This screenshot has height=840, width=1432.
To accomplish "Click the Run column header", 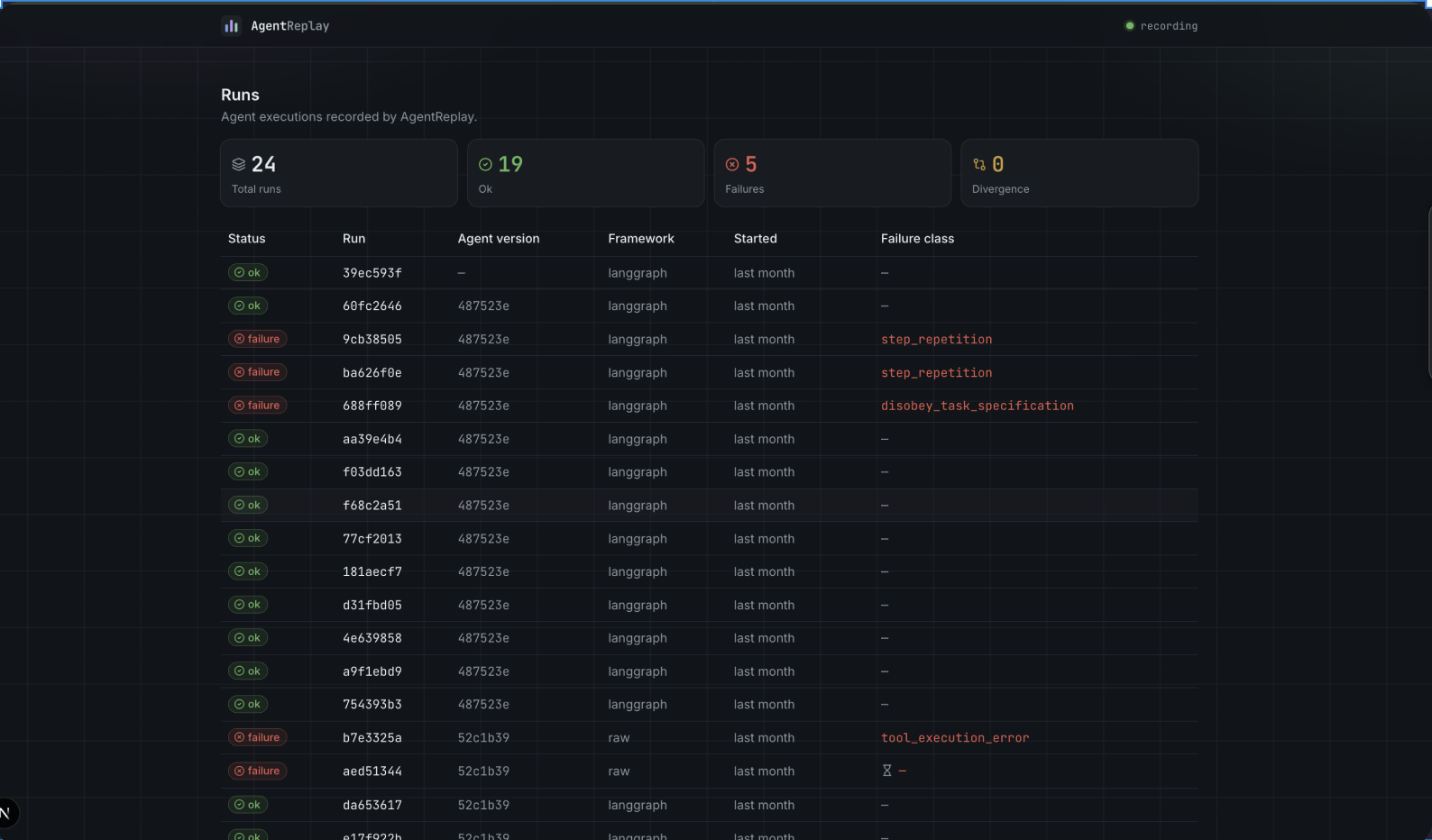I will tap(353, 239).
